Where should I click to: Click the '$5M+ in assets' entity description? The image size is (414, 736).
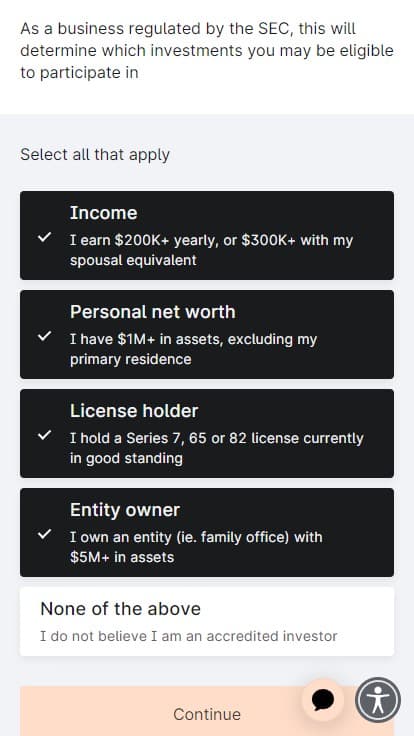pyautogui.click(x=196, y=547)
